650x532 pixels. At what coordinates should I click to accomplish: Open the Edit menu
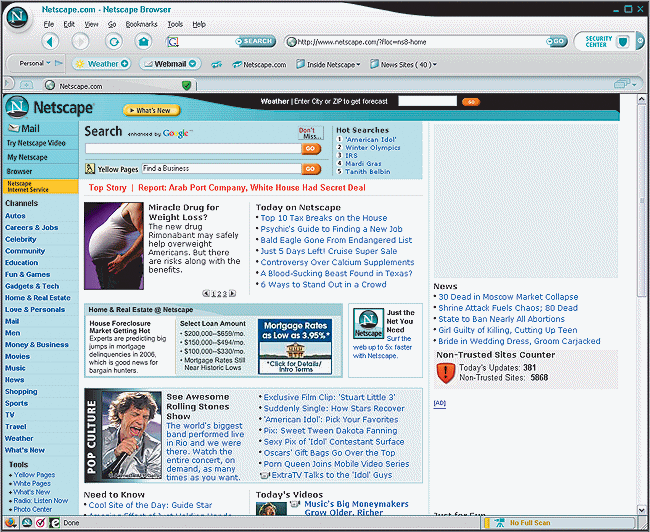click(x=69, y=24)
